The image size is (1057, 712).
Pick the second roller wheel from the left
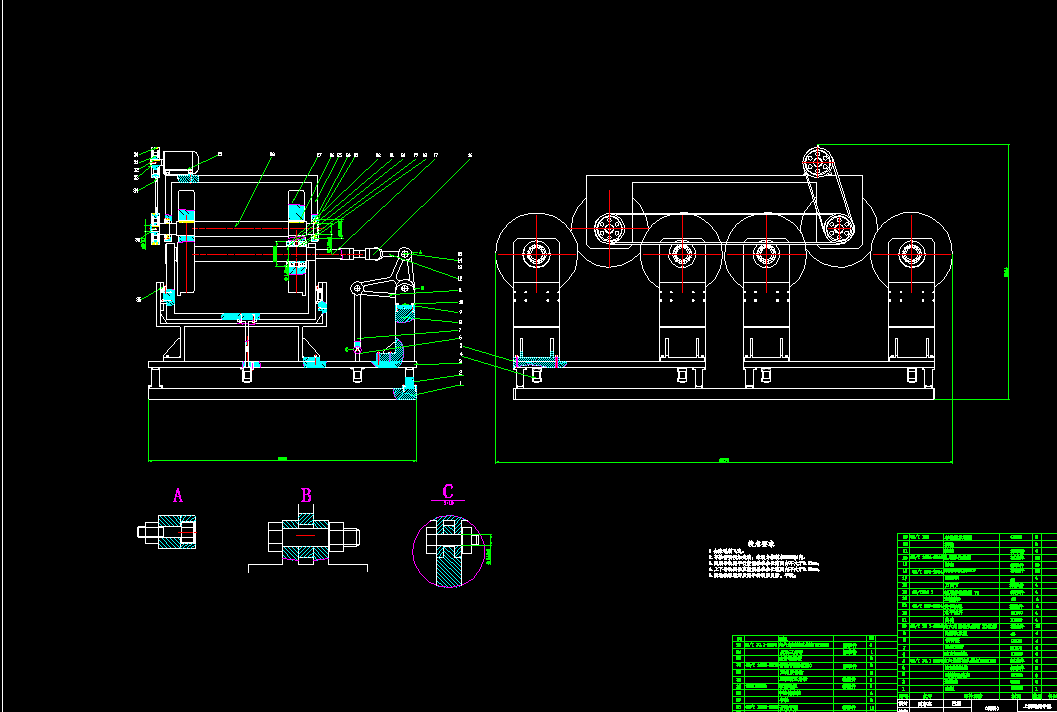pos(682,254)
